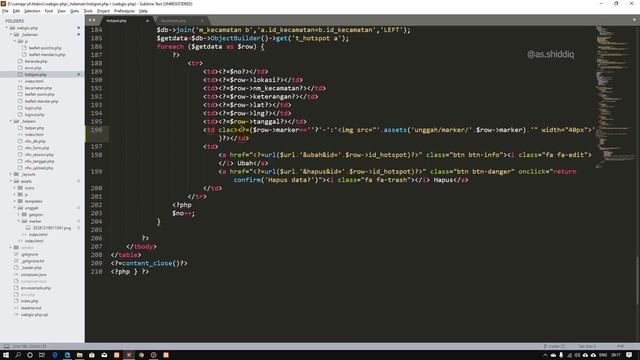Close the hotspot.php tab
Viewport: 640px width, 360px height.
point(147,21)
